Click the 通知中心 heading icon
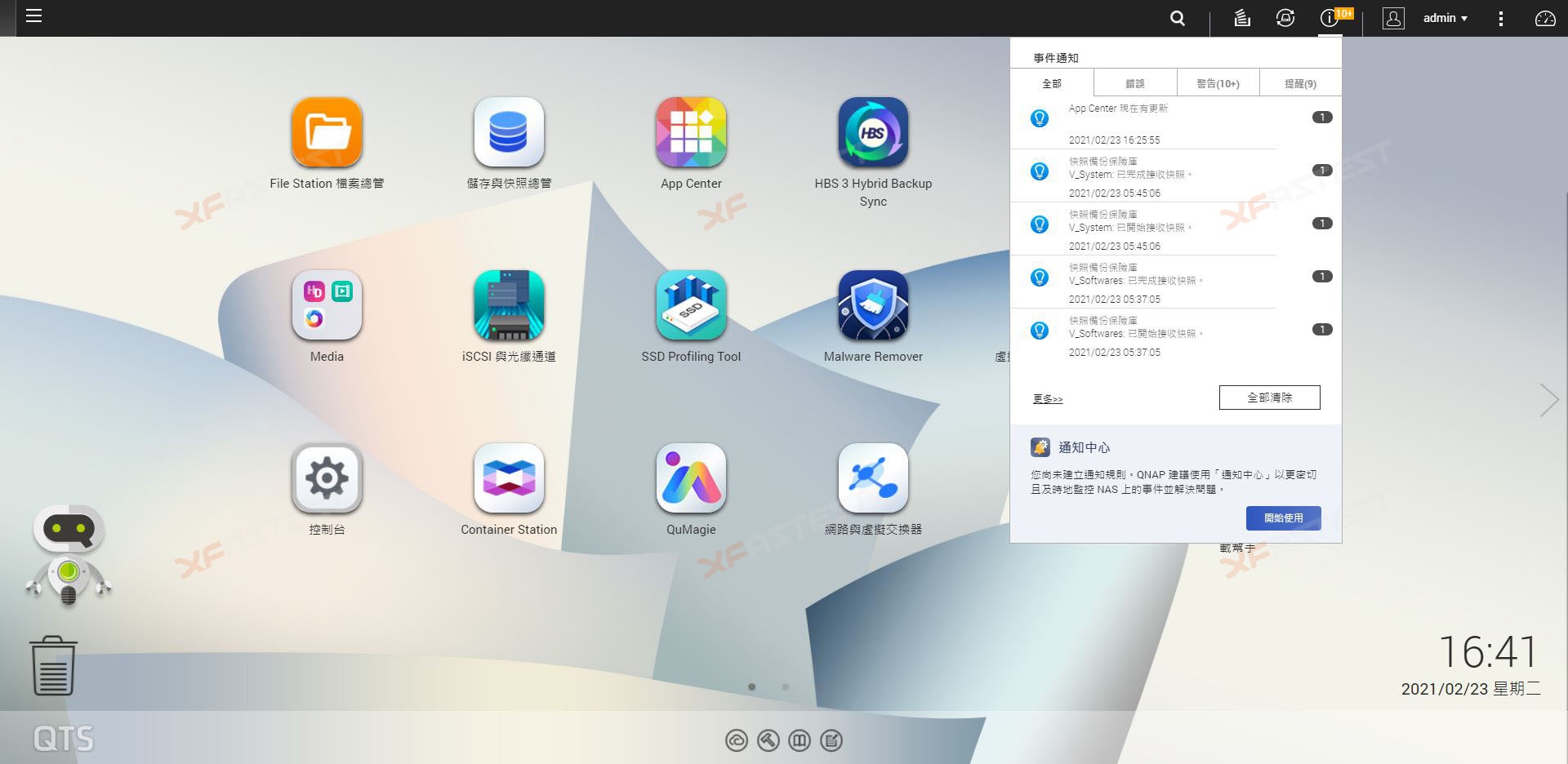The width and height of the screenshot is (1568, 764). (x=1040, y=447)
